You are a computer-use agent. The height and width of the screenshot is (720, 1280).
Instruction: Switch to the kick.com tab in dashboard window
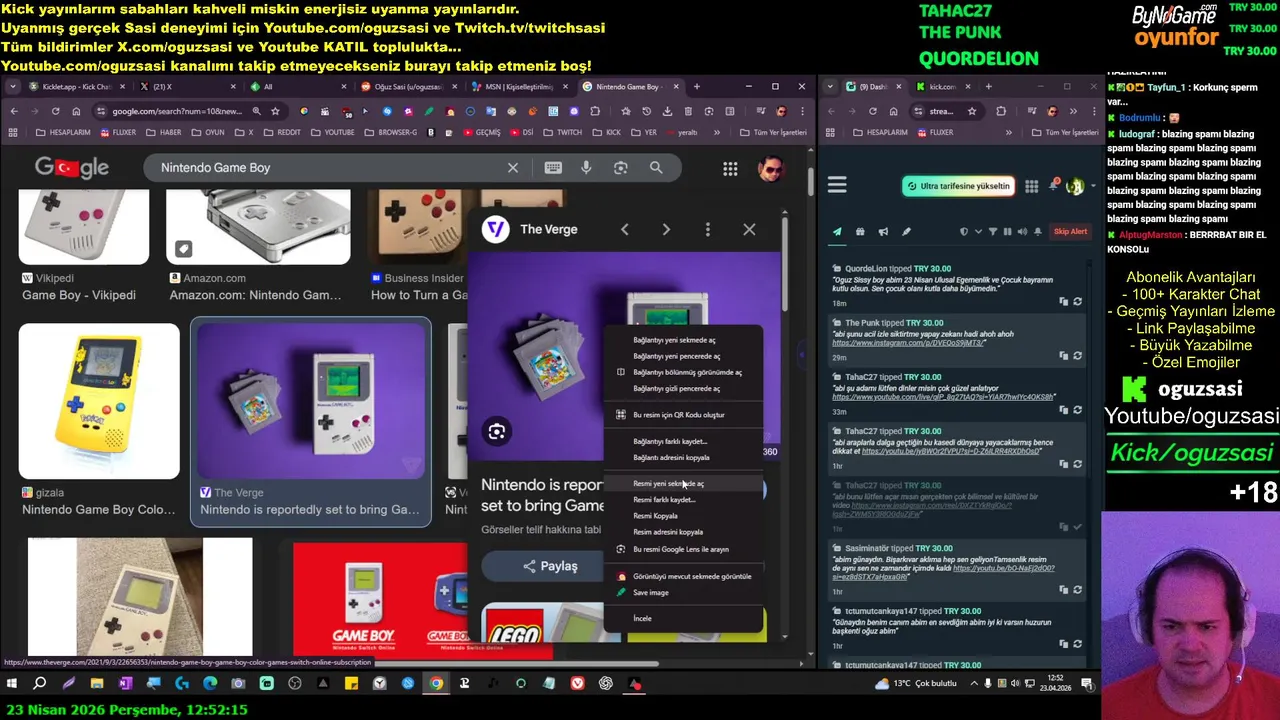click(942, 87)
